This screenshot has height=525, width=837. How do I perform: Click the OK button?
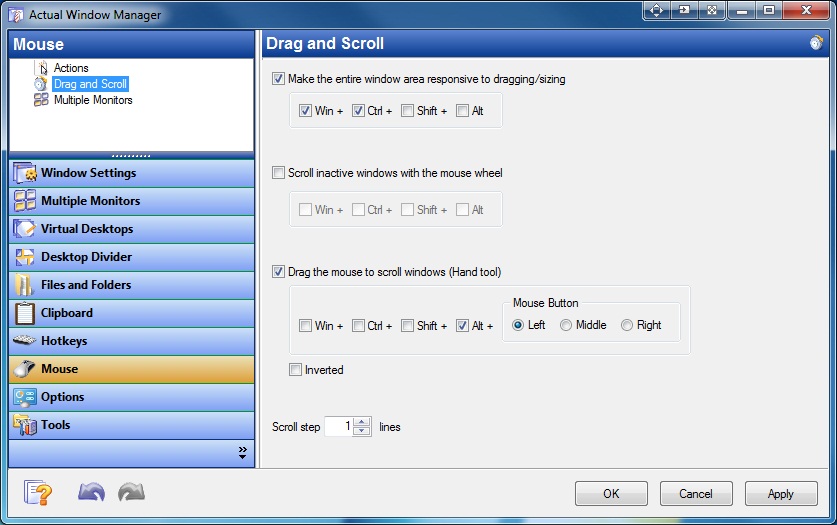[x=611, y=494]
